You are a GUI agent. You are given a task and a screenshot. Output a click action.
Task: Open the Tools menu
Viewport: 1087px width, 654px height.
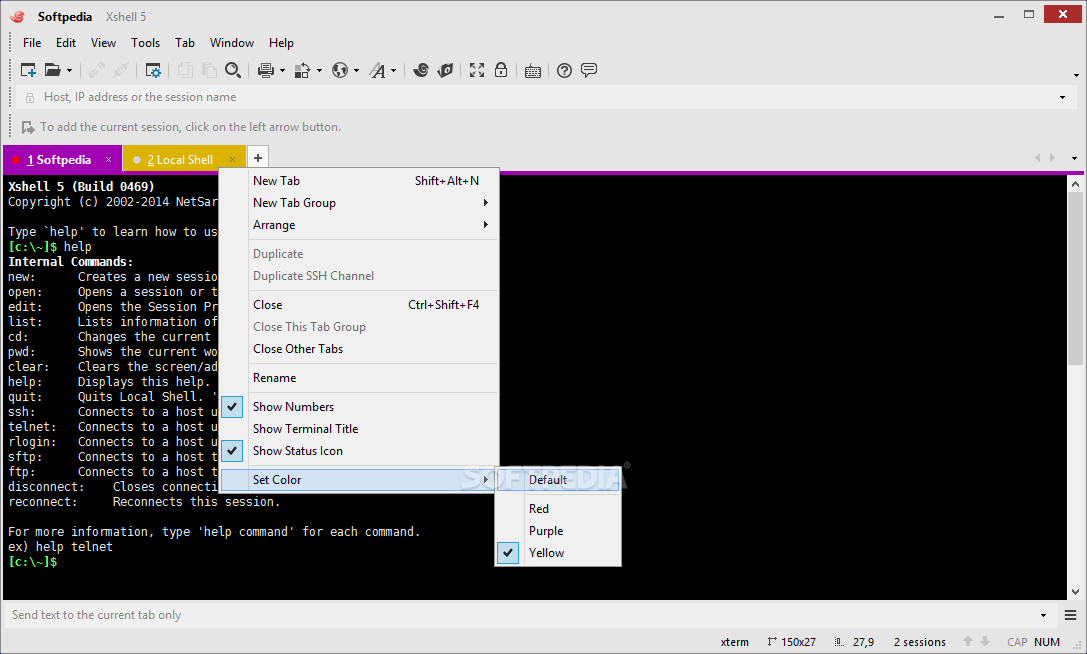(146, 43)
